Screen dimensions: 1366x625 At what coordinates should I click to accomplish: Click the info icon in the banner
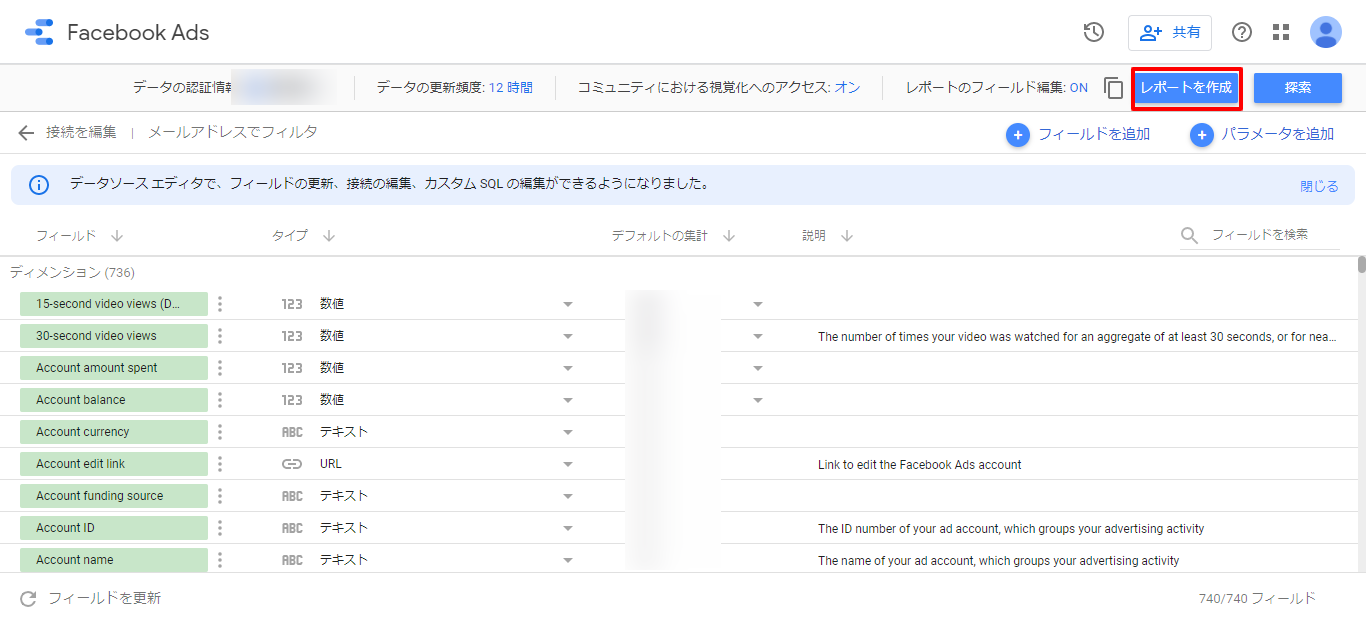pyautogui.click(x=39, y=185)
